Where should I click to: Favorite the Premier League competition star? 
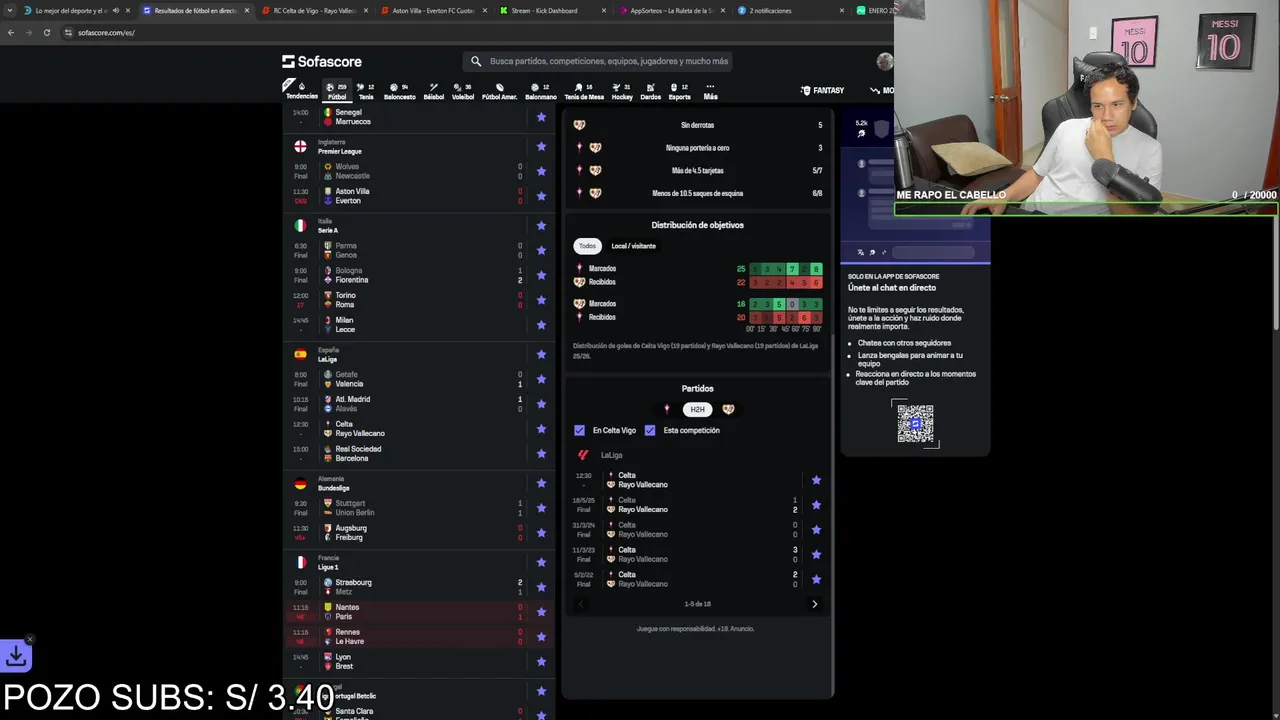pos(541,146)
